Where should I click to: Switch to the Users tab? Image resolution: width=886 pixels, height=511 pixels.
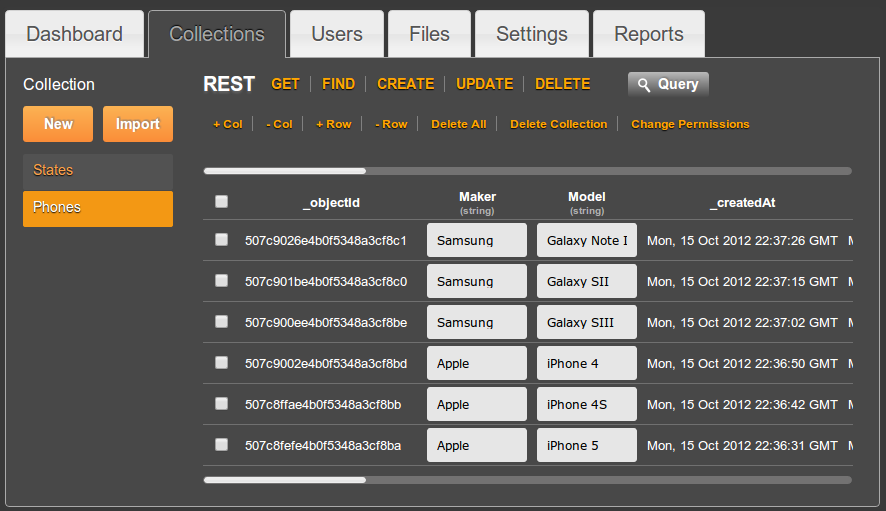[x=336, y=35]
